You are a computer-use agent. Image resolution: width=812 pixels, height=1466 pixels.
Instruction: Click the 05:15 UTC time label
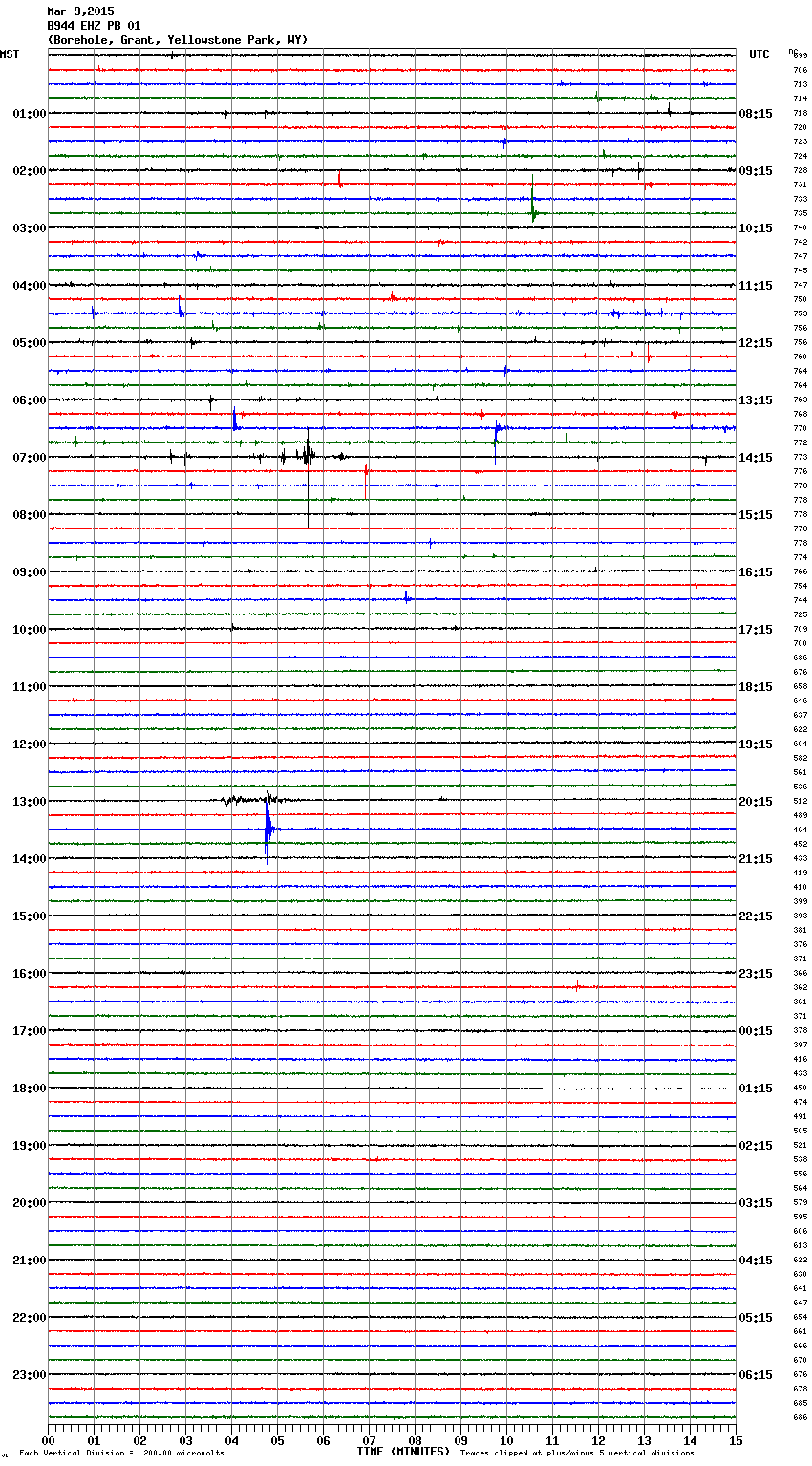[x=756, y=1318]
